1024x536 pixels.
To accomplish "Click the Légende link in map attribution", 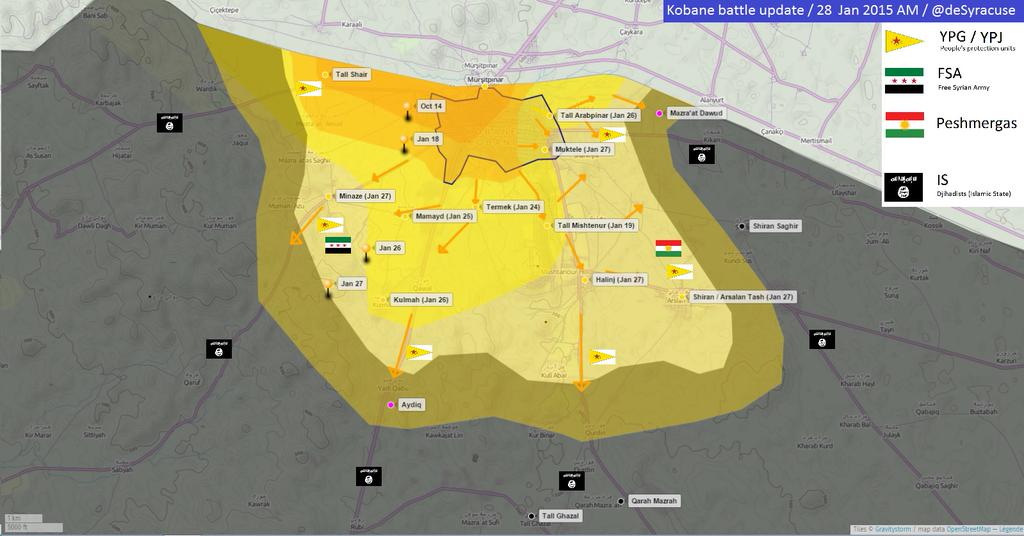I will (1009, 529).
